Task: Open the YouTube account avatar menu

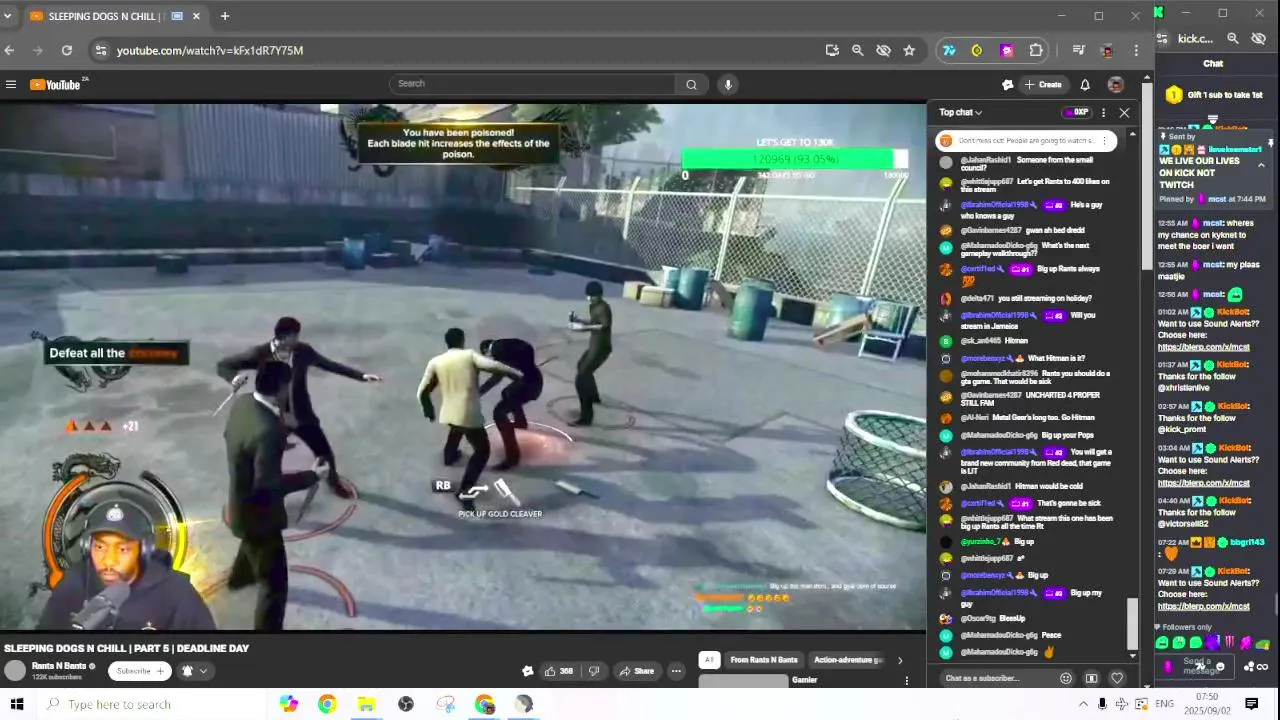Action: [x=1115, y=85]
